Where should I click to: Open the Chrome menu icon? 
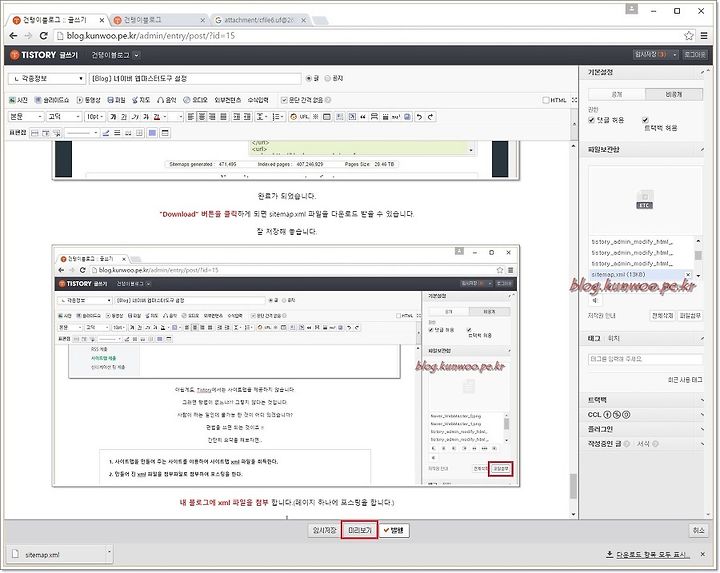click(703, 36)
